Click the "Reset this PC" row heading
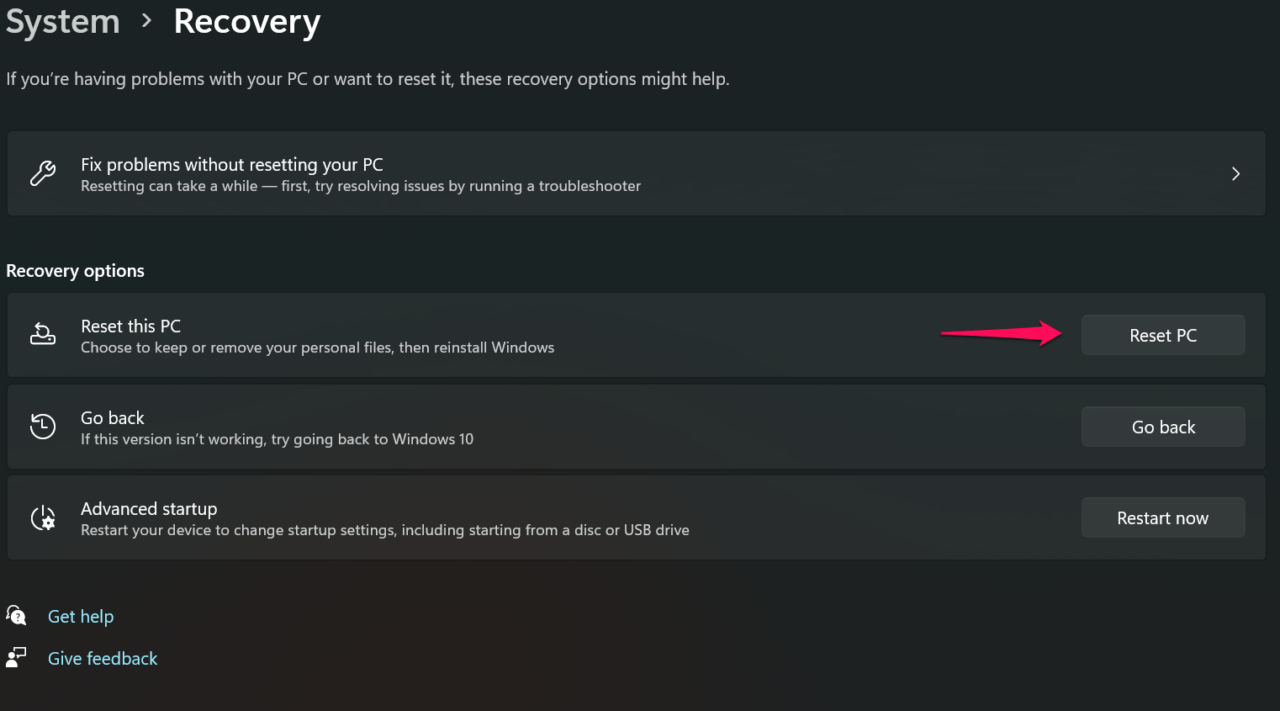Viewport: 1280px width, 711px height. 131,326
